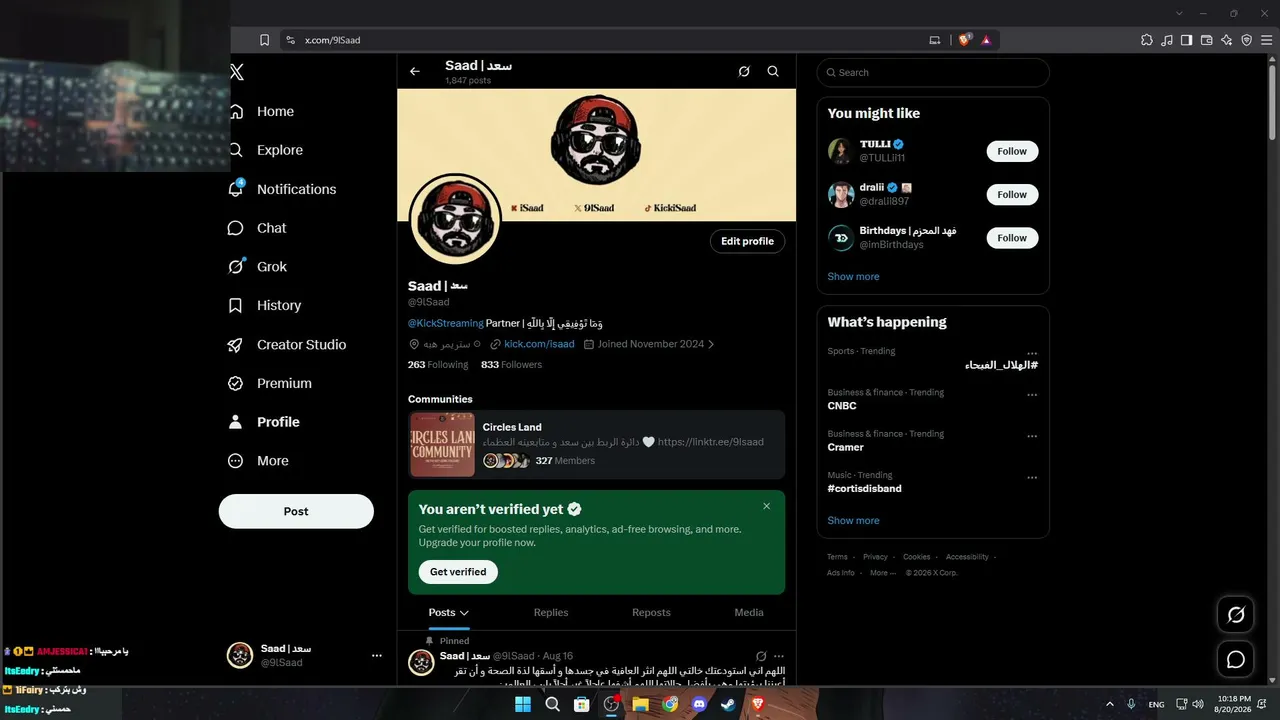Show more suggestions under You might like
1280x720 pixels.
(853, 276)
